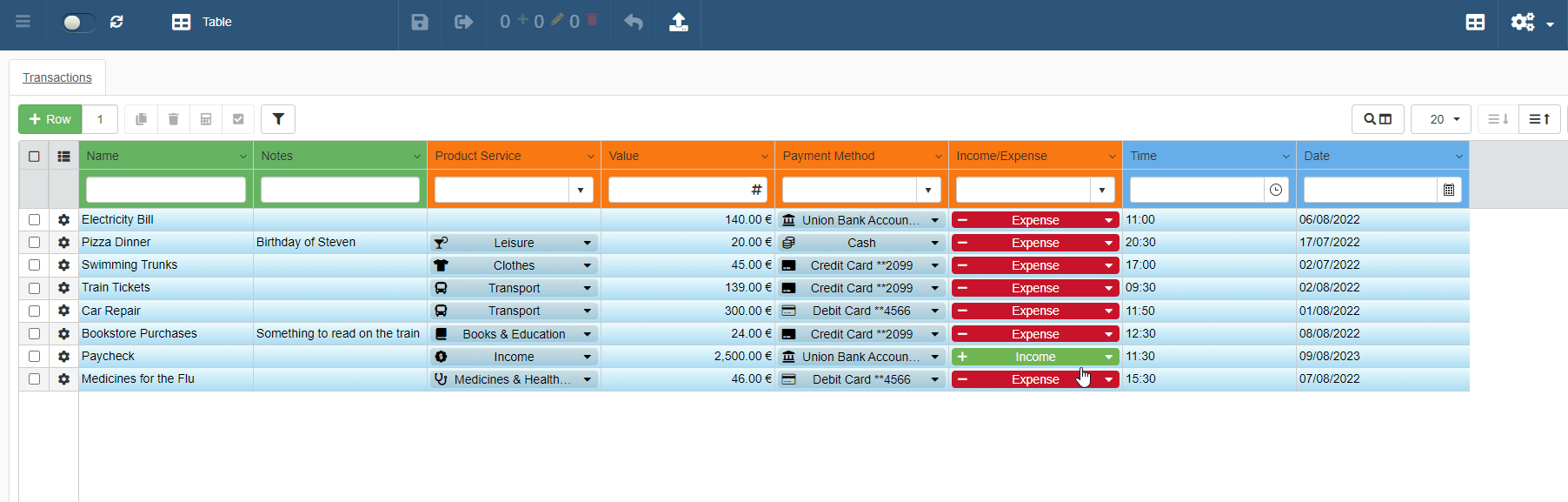Screen dimensions: 1568x502
Task: Open the hamburger main menu
Action: [23, 22]
